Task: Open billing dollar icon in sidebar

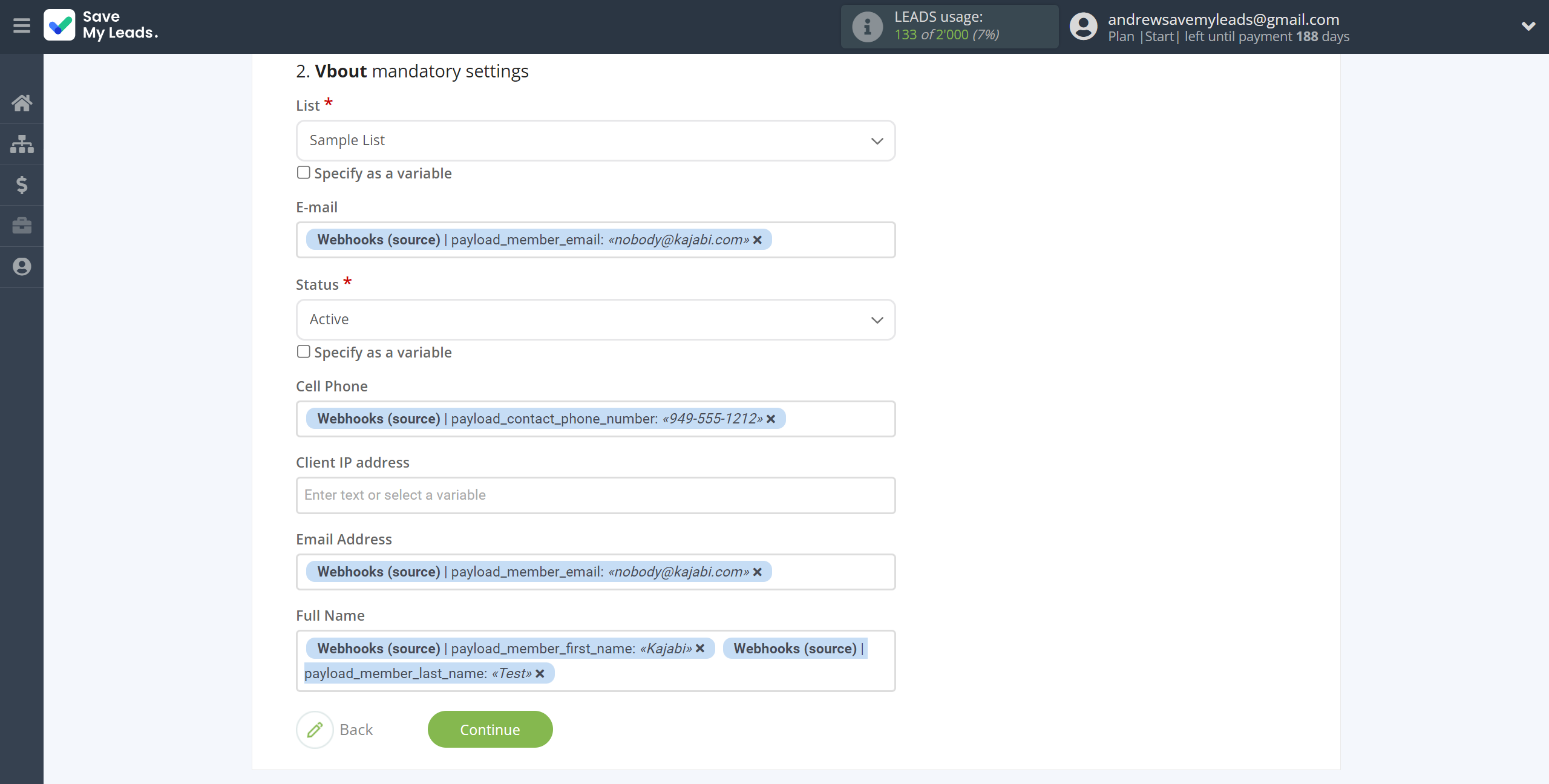Action: [x=22, y=185]
